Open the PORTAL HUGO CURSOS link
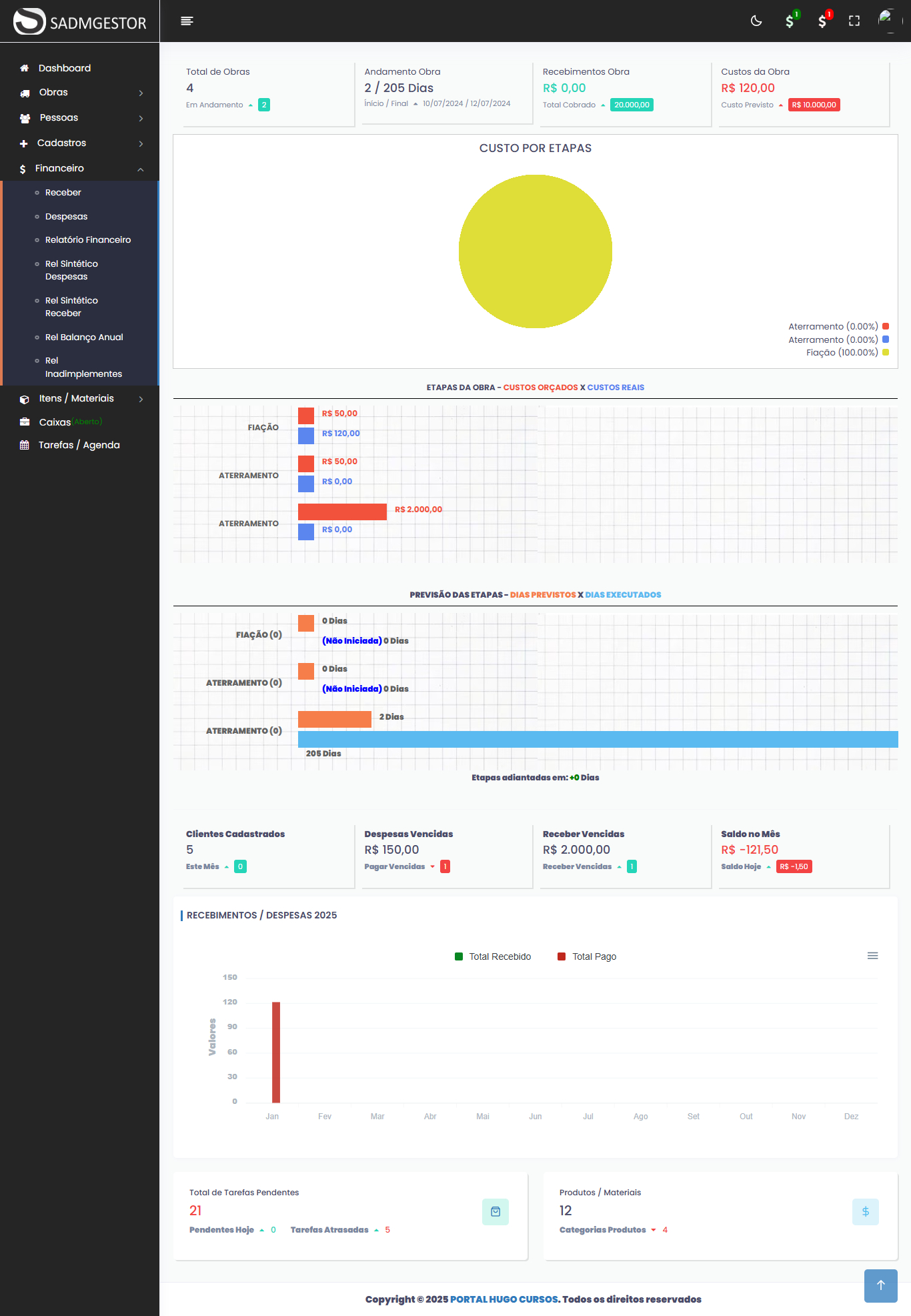The width and height of the screenshot is (911, 1316). coord(504,1299)
